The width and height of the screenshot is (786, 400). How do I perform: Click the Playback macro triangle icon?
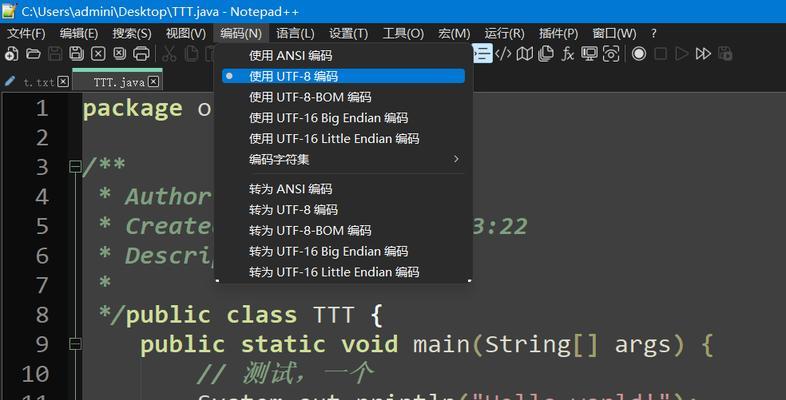pyautogui.click(x=682, y=54)
